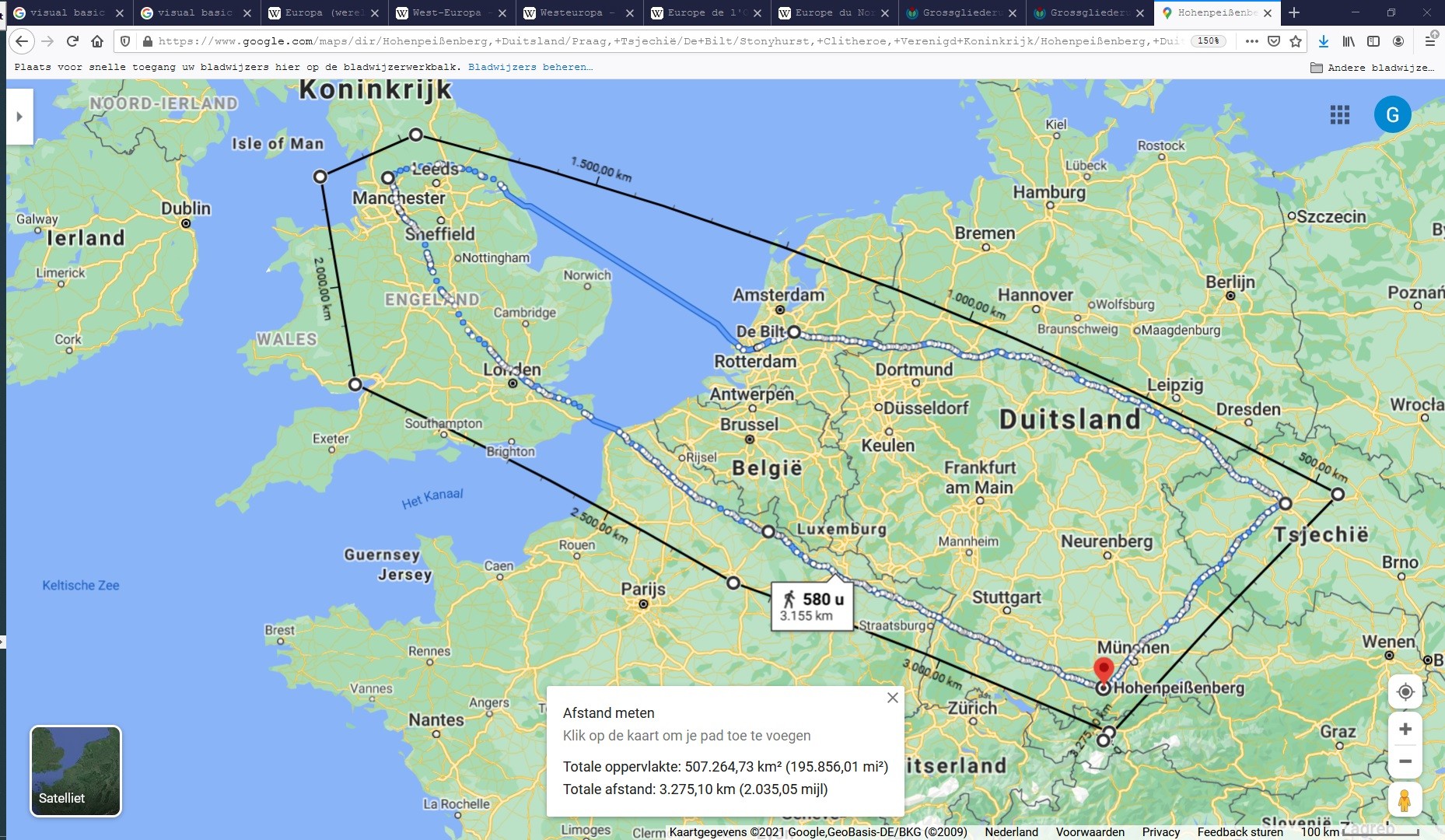Screen dimensions: 1445x840
Task: Close the "Europe du Nor" tab
Action: click(x=884, y=13)
